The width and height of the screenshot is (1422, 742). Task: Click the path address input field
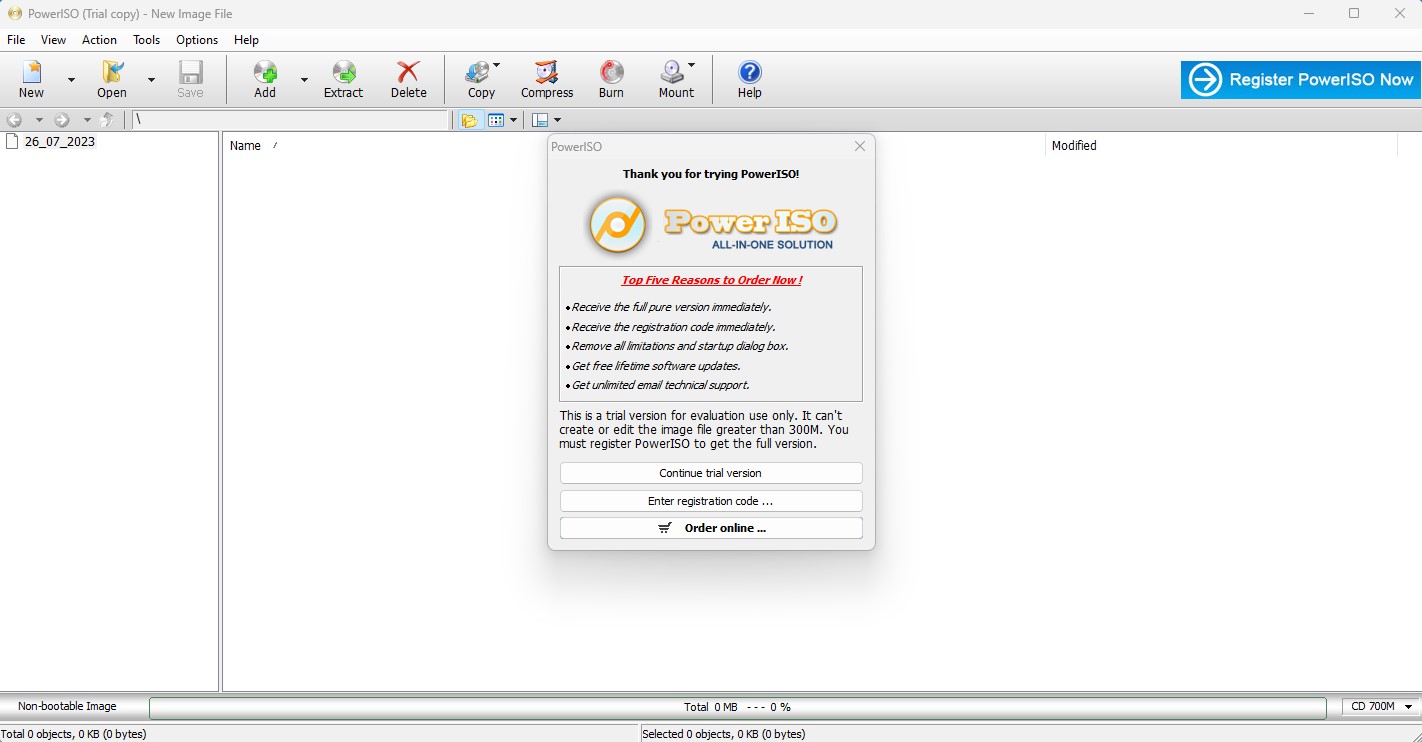point(290,120)
